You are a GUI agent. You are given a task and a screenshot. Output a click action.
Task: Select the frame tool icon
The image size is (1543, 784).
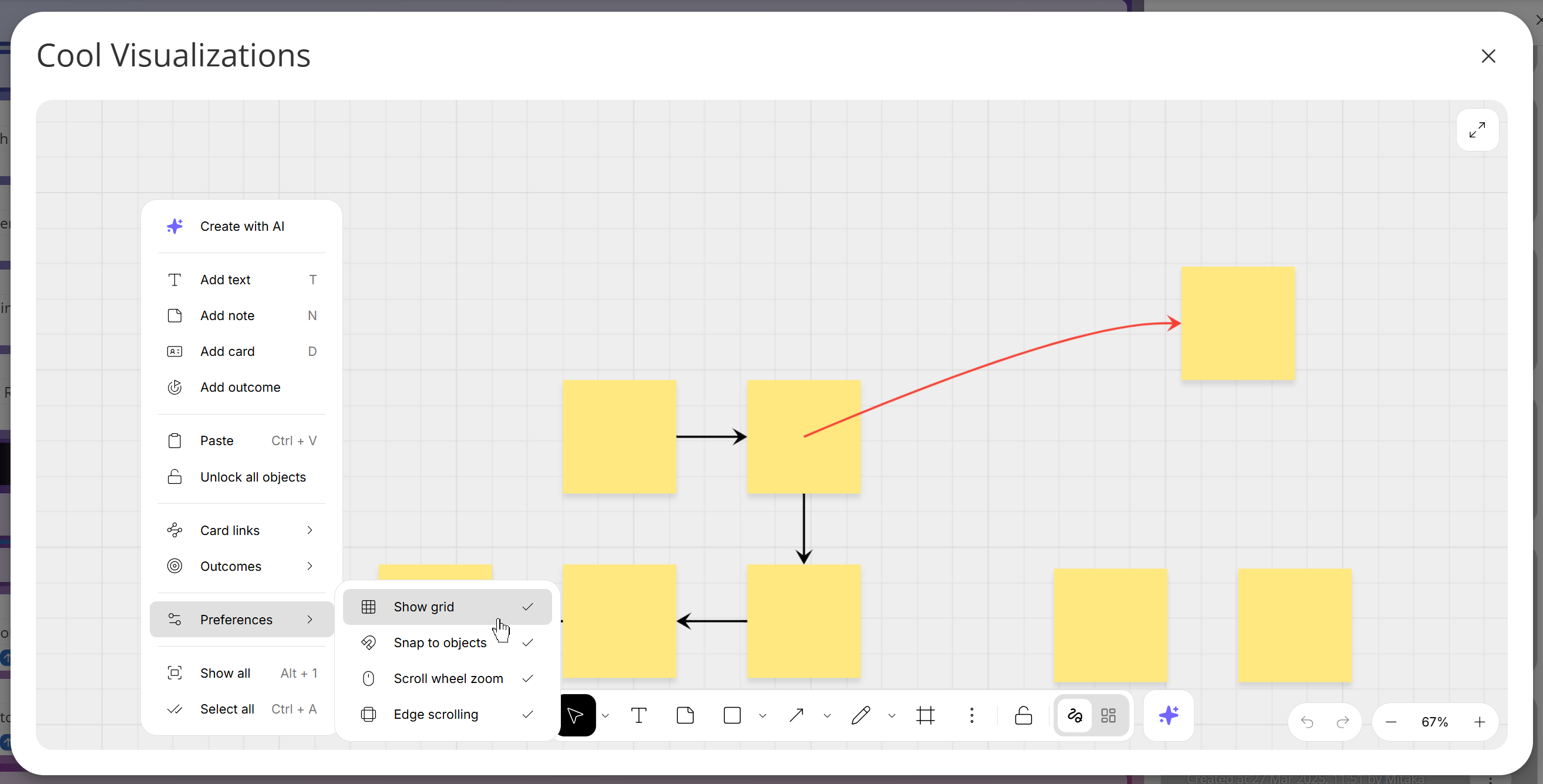point(925,715)
